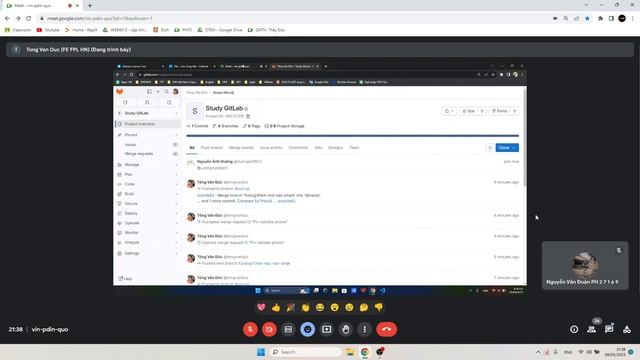
Task: Open Meet more options three-dot menu
Action: [364, 329]
